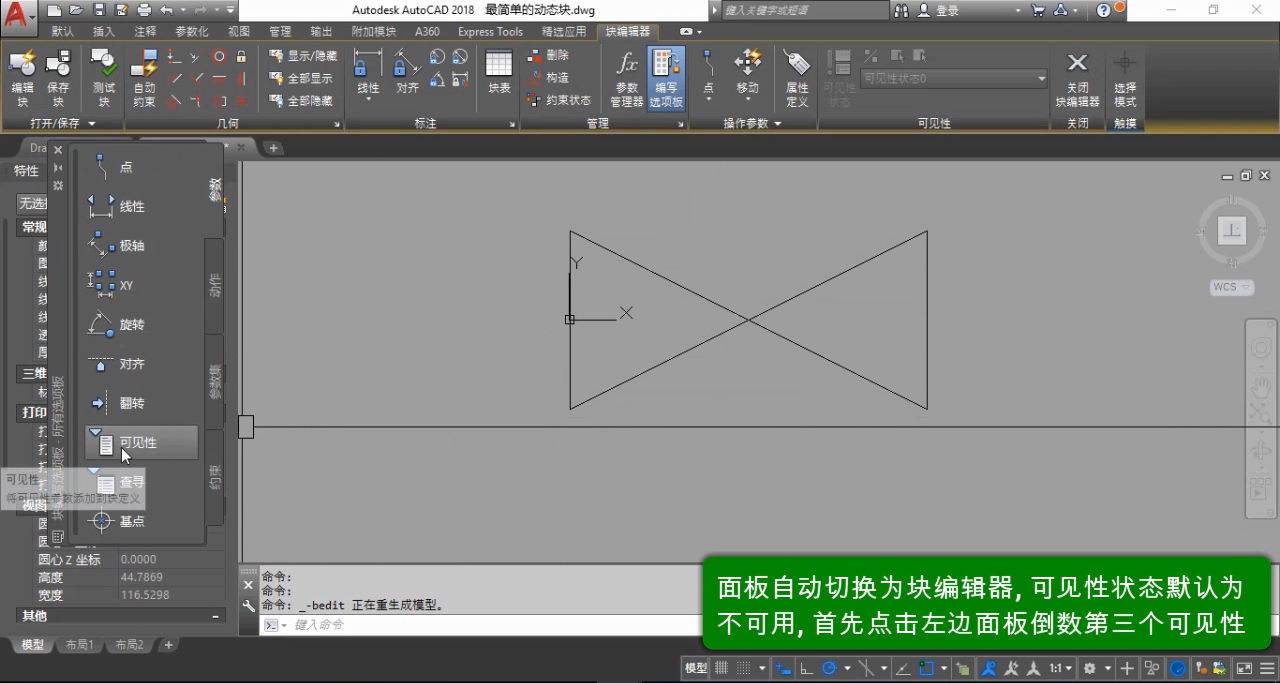Viewport: 1280px width, 683px height.
Task: Click 全部隐藏 (Hide All) constraints
Action: [301, 101]
